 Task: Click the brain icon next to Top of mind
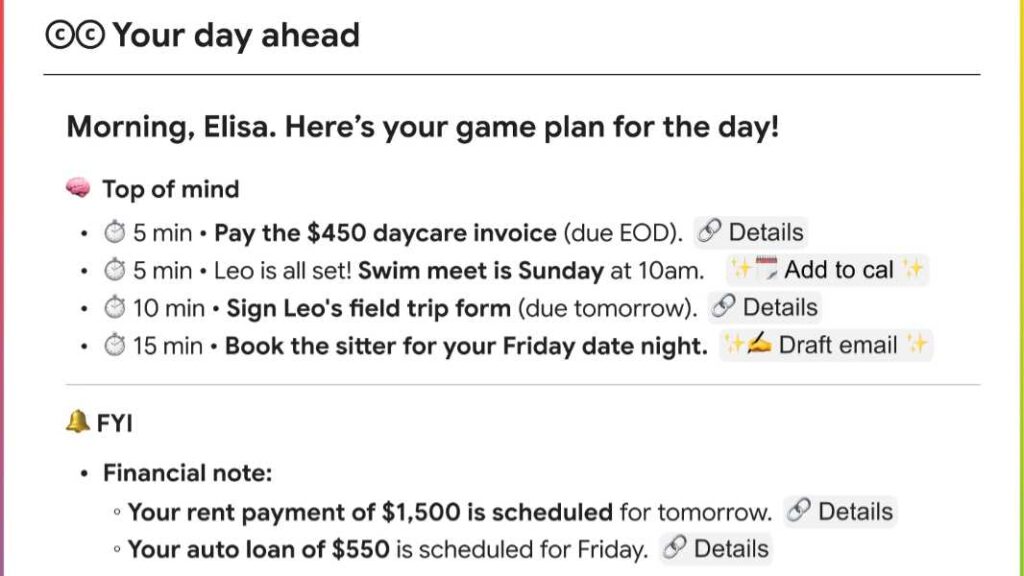pyautogui.click(x=78, y=189)
